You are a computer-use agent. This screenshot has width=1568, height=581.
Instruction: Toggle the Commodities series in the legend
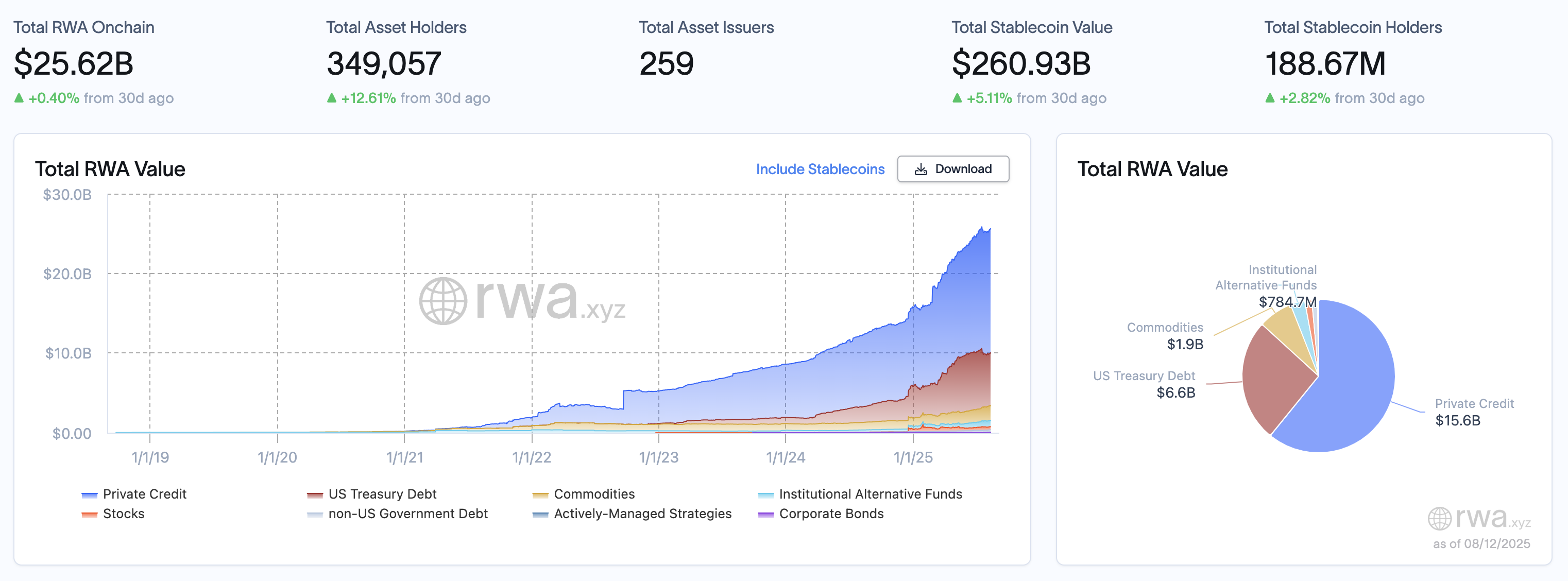593,494
